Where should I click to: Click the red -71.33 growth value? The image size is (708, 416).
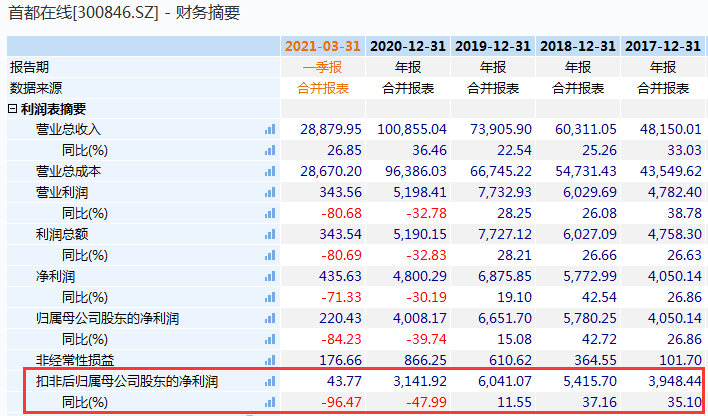pos(341,297)
